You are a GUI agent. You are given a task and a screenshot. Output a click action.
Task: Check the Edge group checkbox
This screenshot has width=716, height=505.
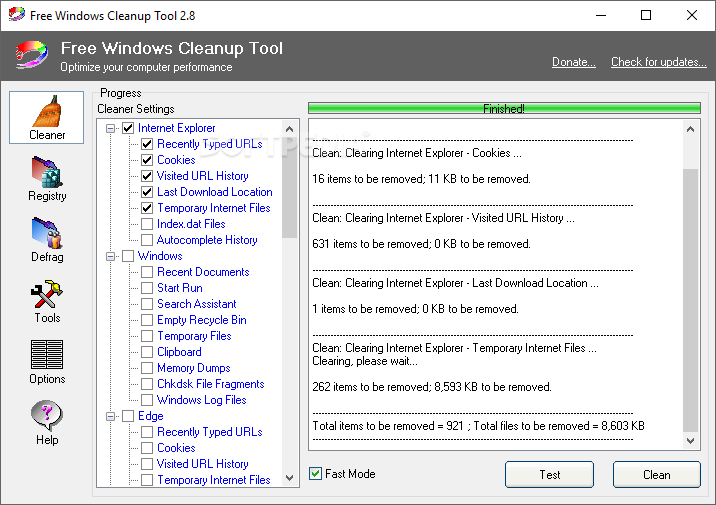[x=128, y=416]
